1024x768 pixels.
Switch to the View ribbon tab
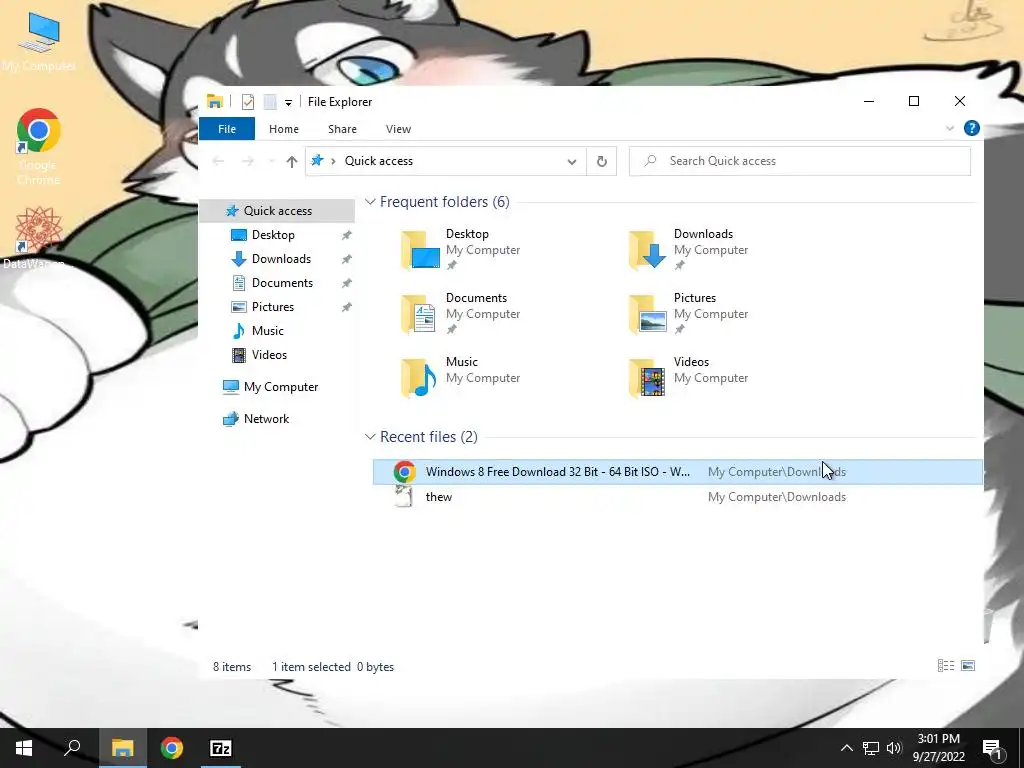click(x=398, y=129)
